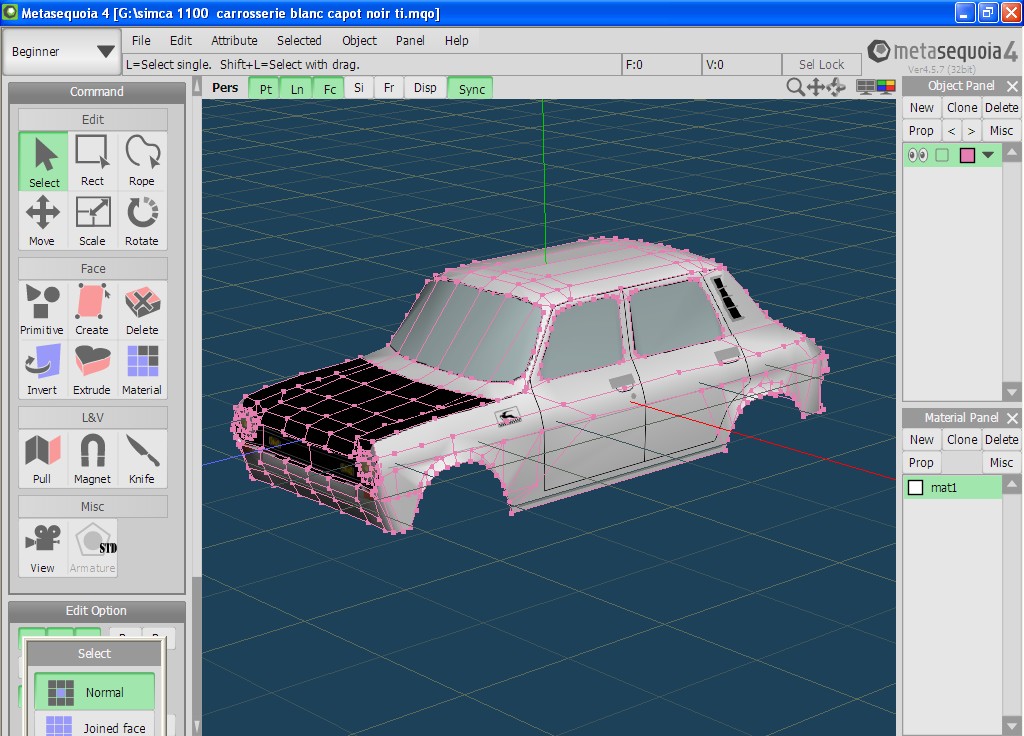Select the Delete face tool
The width and height of the screenshot is (1024, 736).
pos(142,310)
